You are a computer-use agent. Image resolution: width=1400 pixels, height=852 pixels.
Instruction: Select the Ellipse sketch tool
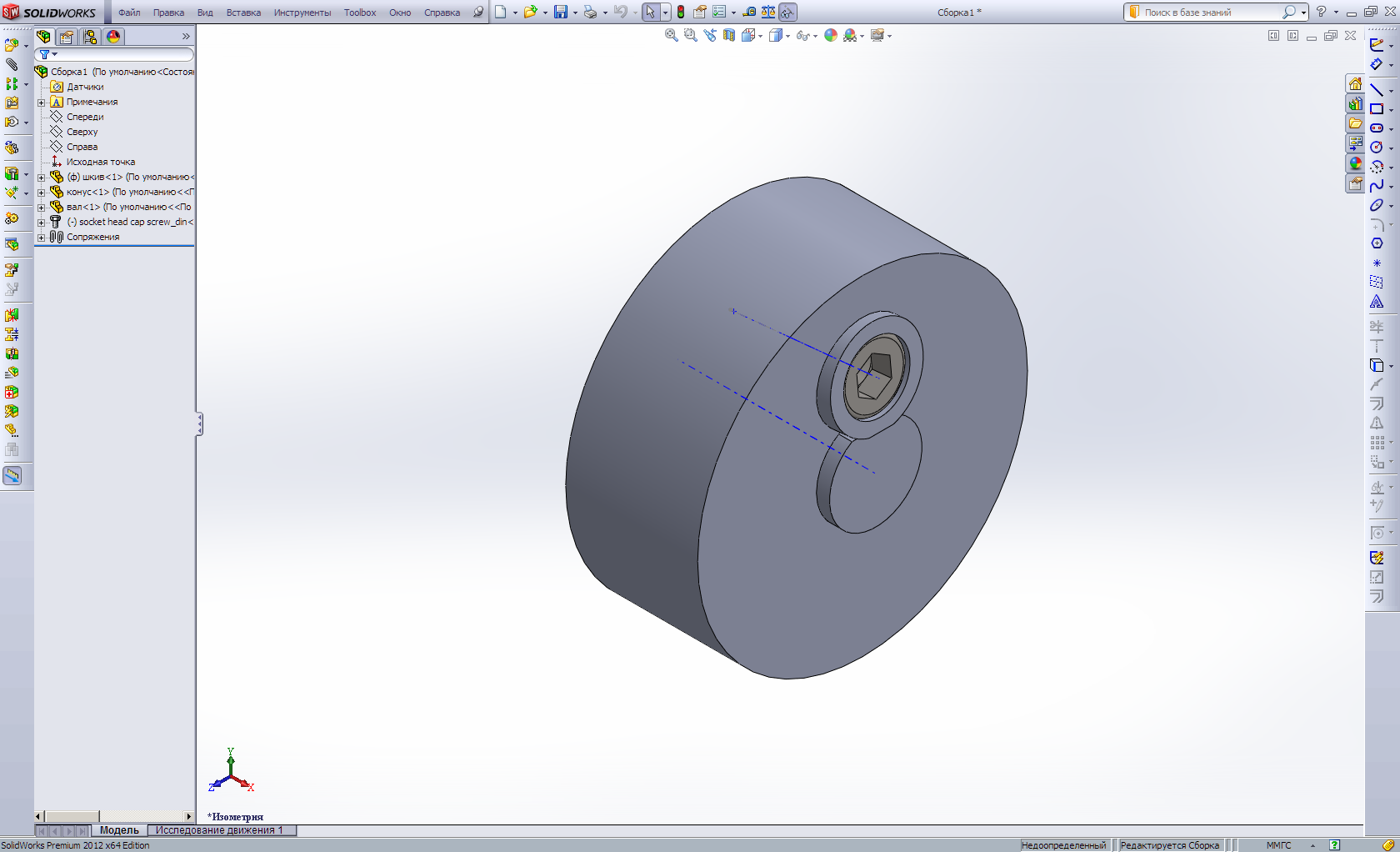pos(1377,205)
